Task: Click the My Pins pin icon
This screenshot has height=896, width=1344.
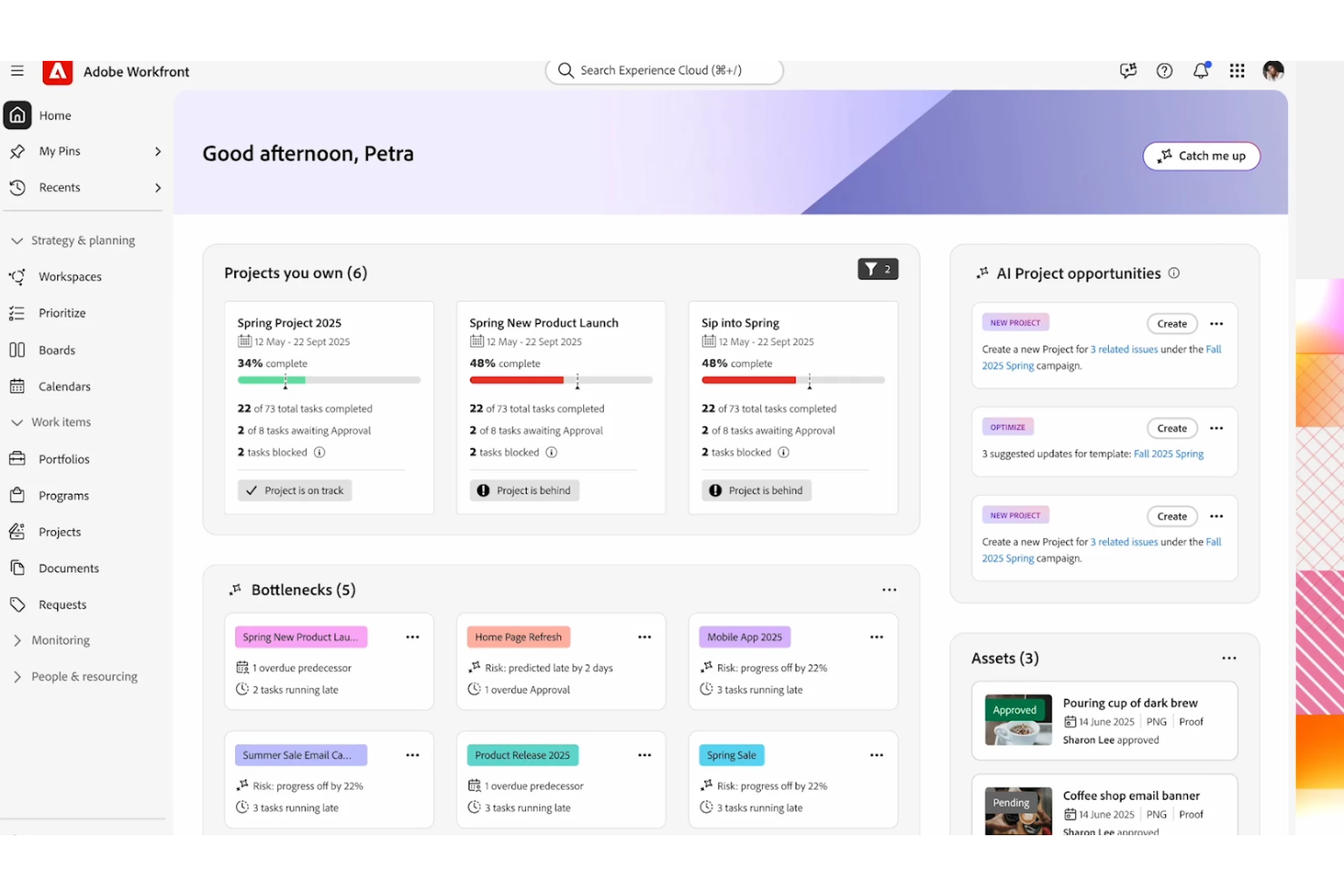Action: pos(17,152)
